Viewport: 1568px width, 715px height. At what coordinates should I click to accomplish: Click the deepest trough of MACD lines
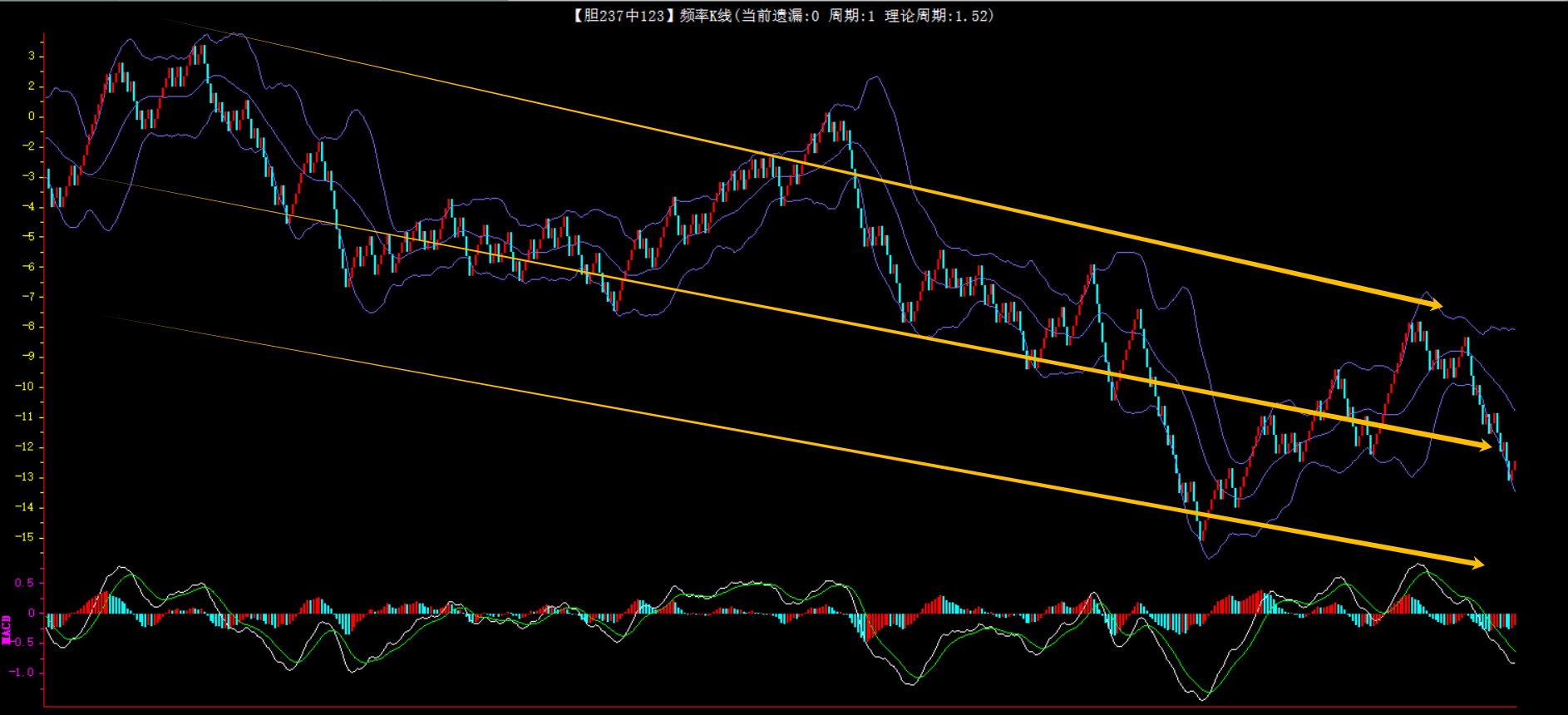pos(1206,693)
